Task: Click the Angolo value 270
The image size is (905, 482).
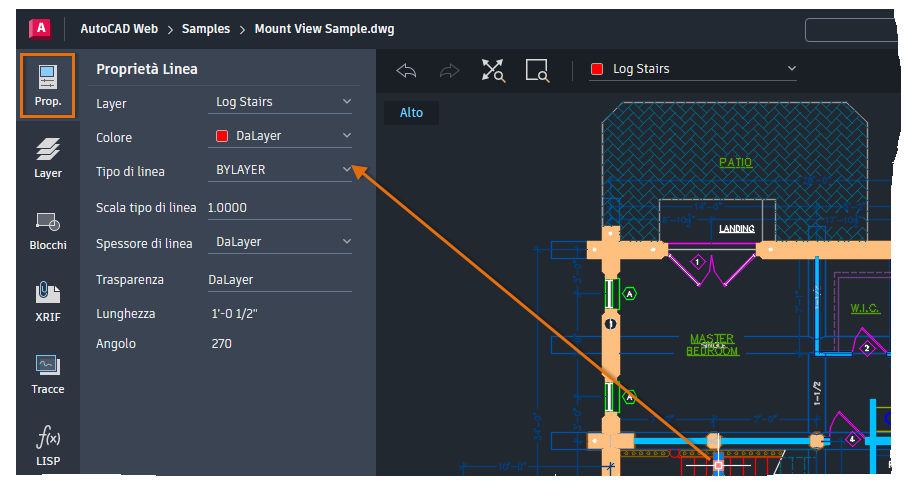Action: [222, 344]
